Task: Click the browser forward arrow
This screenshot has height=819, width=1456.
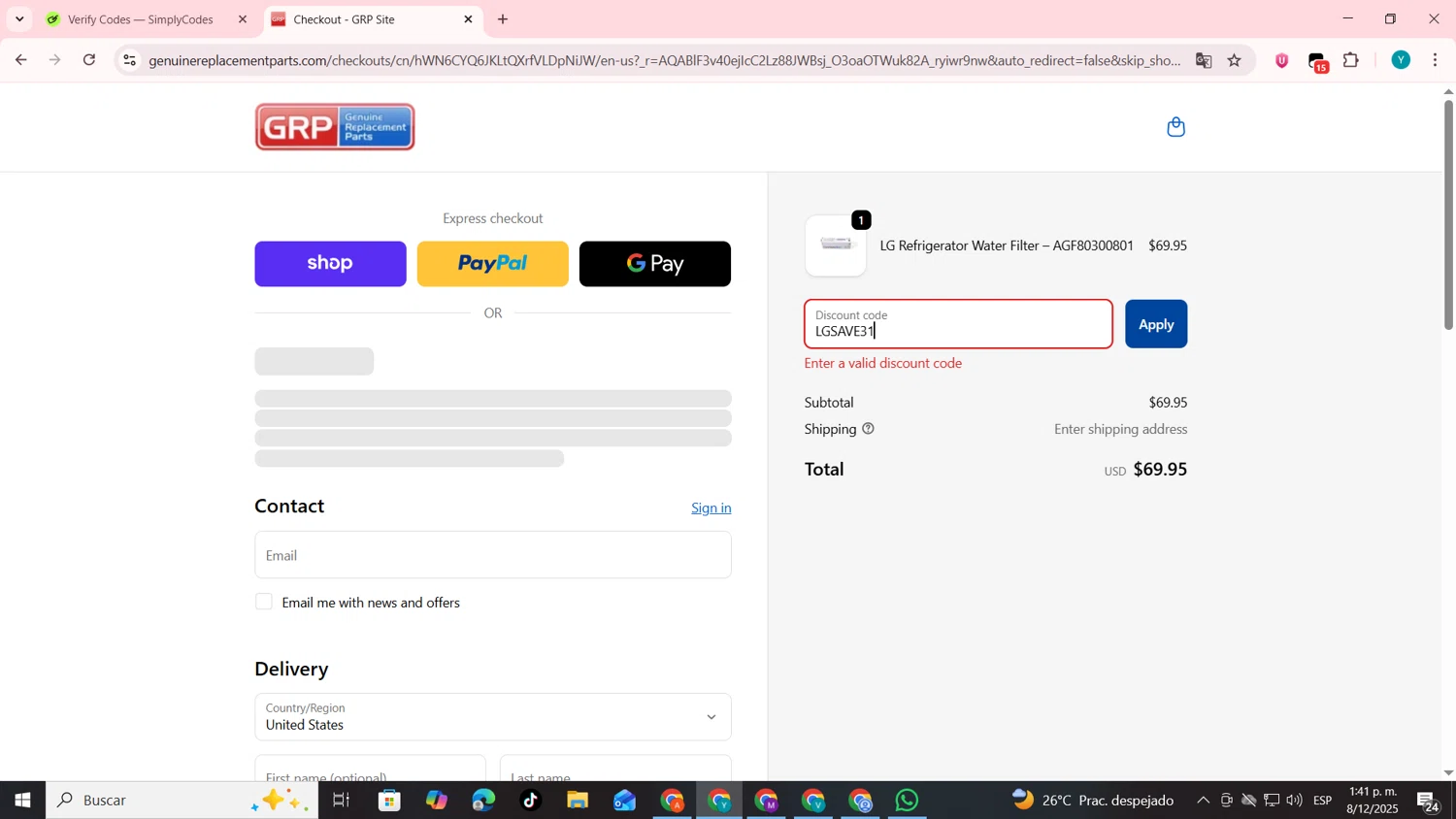Action: tap(55, 60)
